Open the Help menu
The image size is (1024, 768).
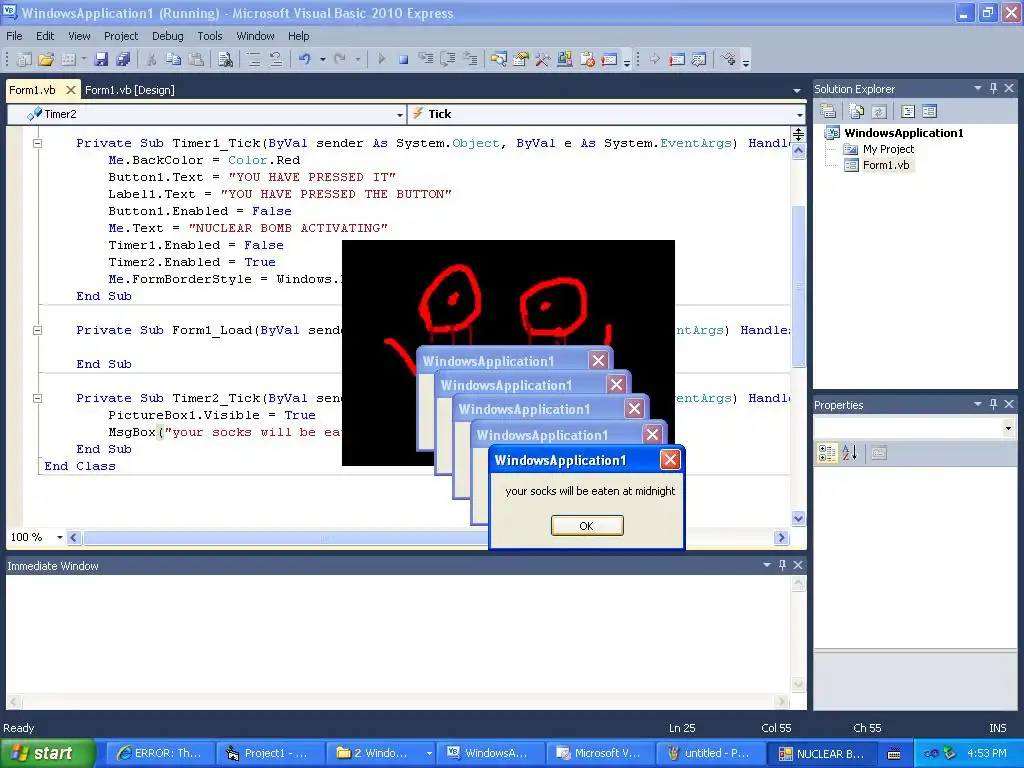(298, 36)
